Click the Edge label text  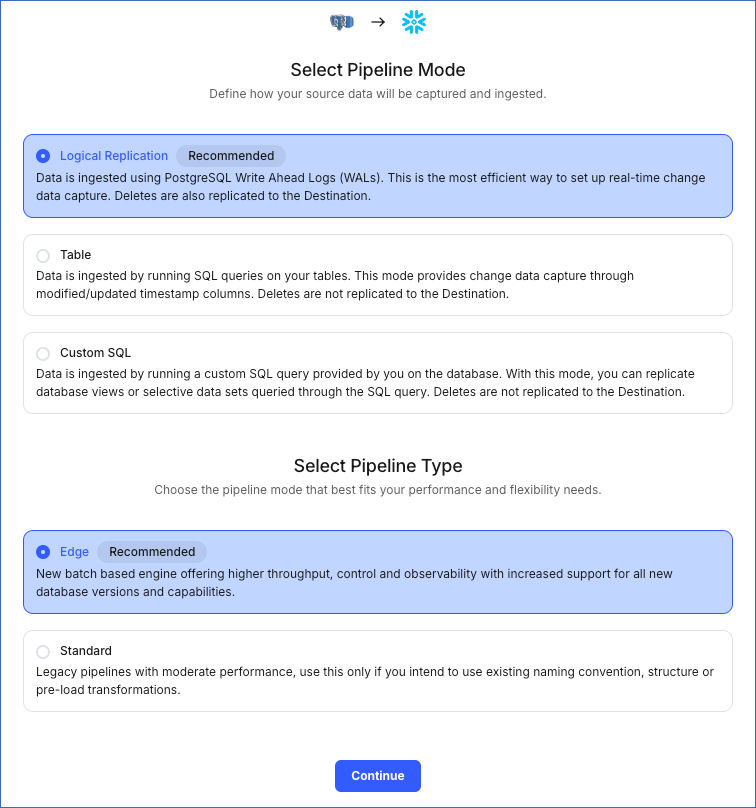pos(74,551)
